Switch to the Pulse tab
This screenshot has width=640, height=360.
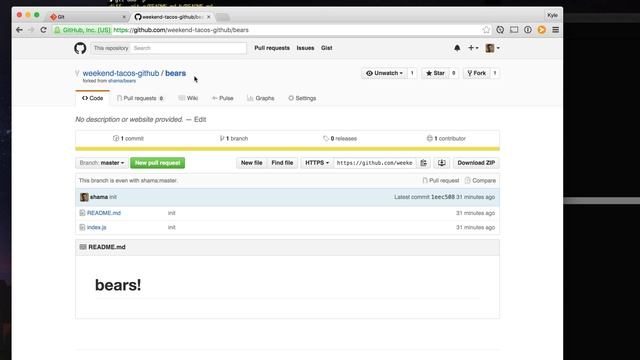tap(223, 98)
